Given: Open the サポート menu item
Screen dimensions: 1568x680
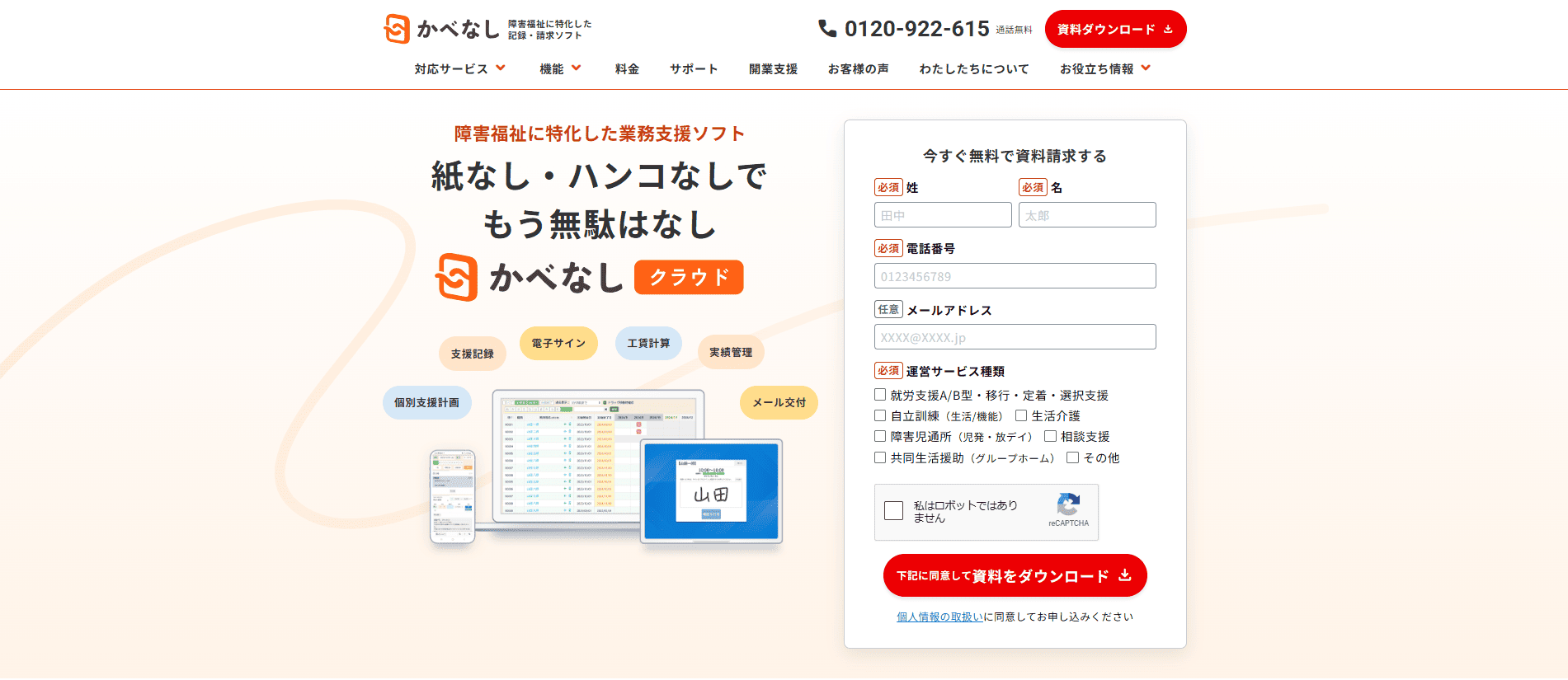Looking at the screenshot, I should click(694, 69).
